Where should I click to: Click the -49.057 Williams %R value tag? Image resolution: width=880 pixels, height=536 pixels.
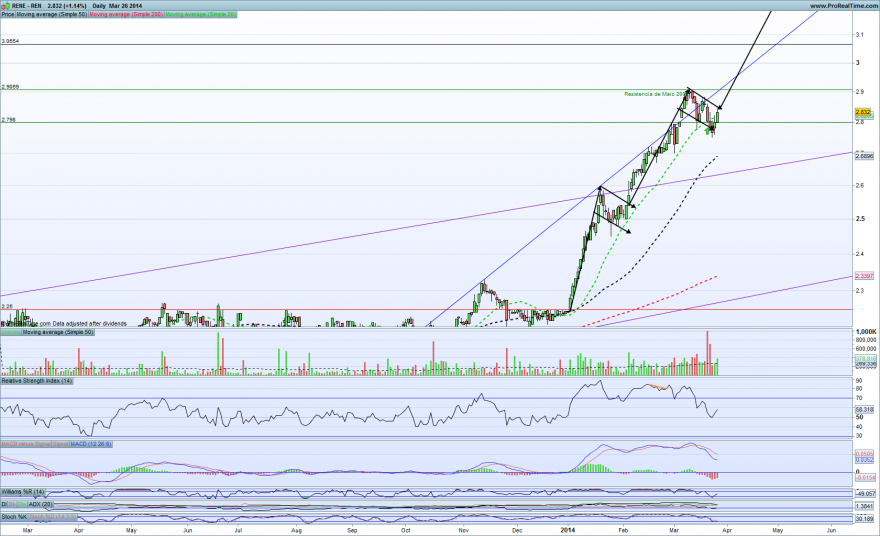pos(865,494)
